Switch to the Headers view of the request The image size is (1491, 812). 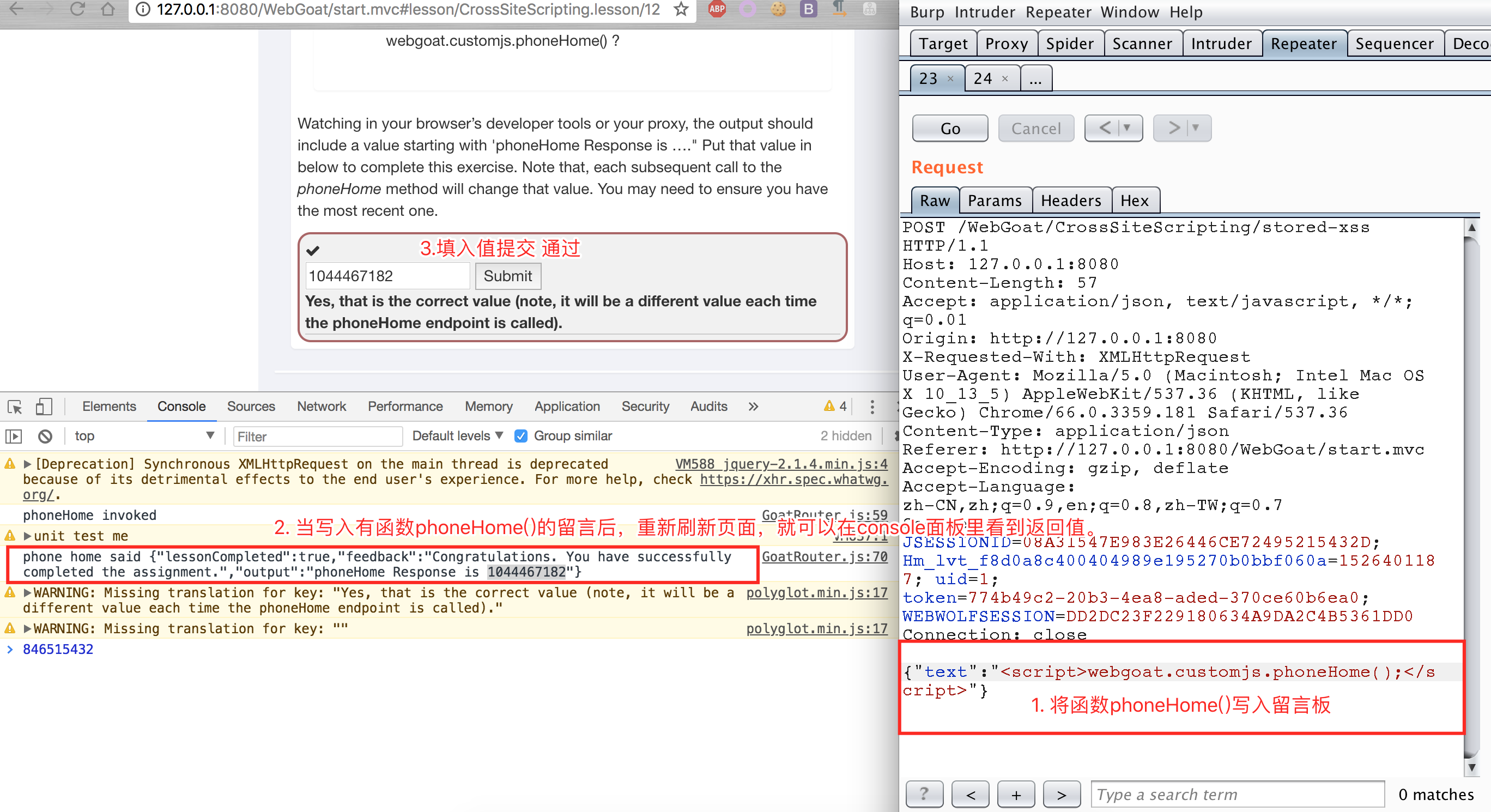pyautogui.click(x=1071, y=200)
